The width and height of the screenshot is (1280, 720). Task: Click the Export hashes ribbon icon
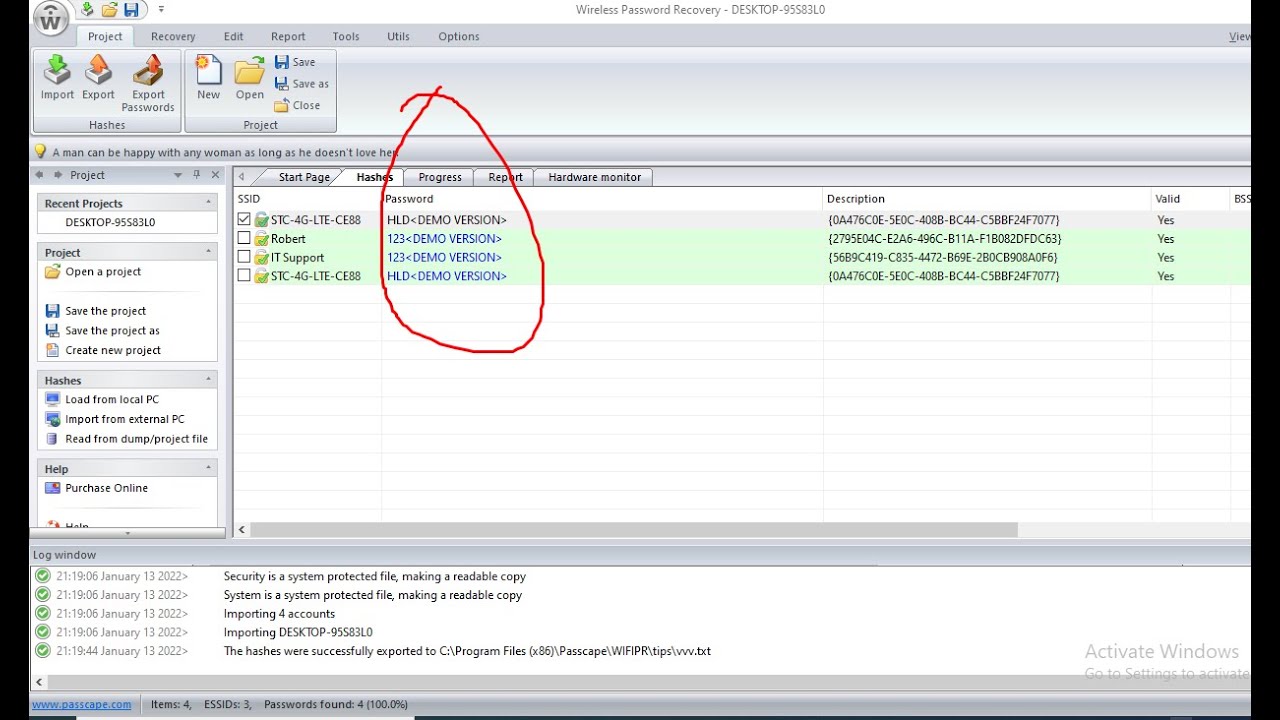(x=98, y=78)
